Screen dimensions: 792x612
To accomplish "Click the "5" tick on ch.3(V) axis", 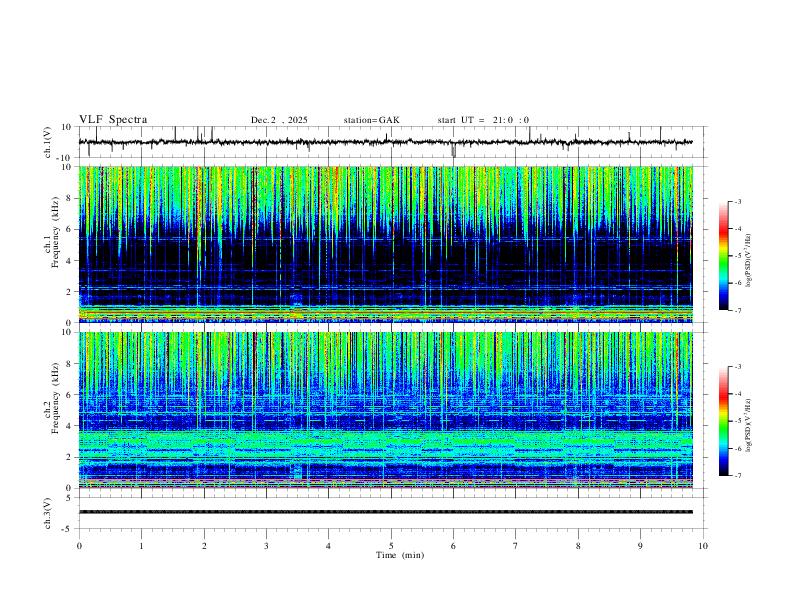I will (x=69, y=498).
